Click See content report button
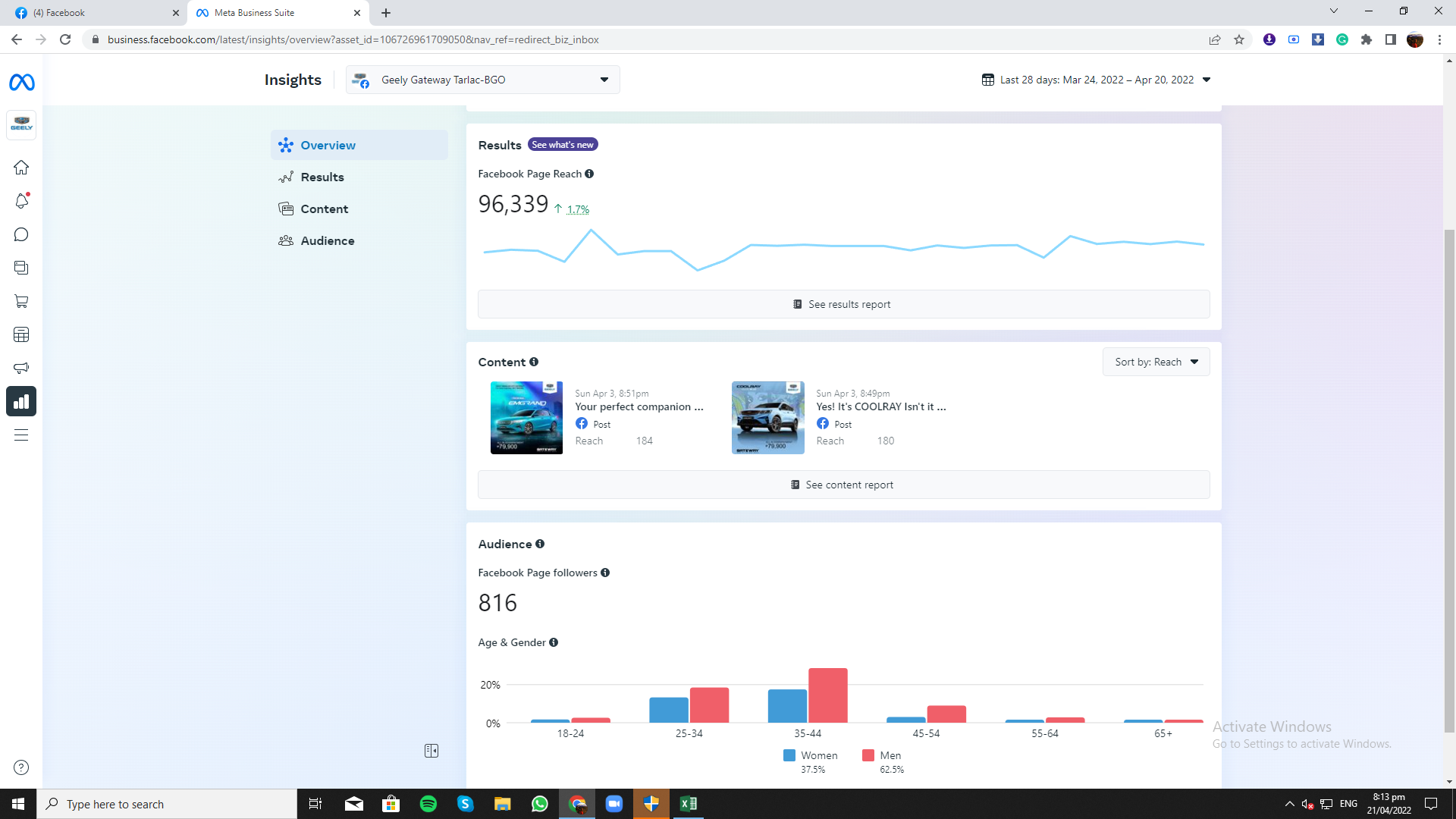 (x=843, y=485)
